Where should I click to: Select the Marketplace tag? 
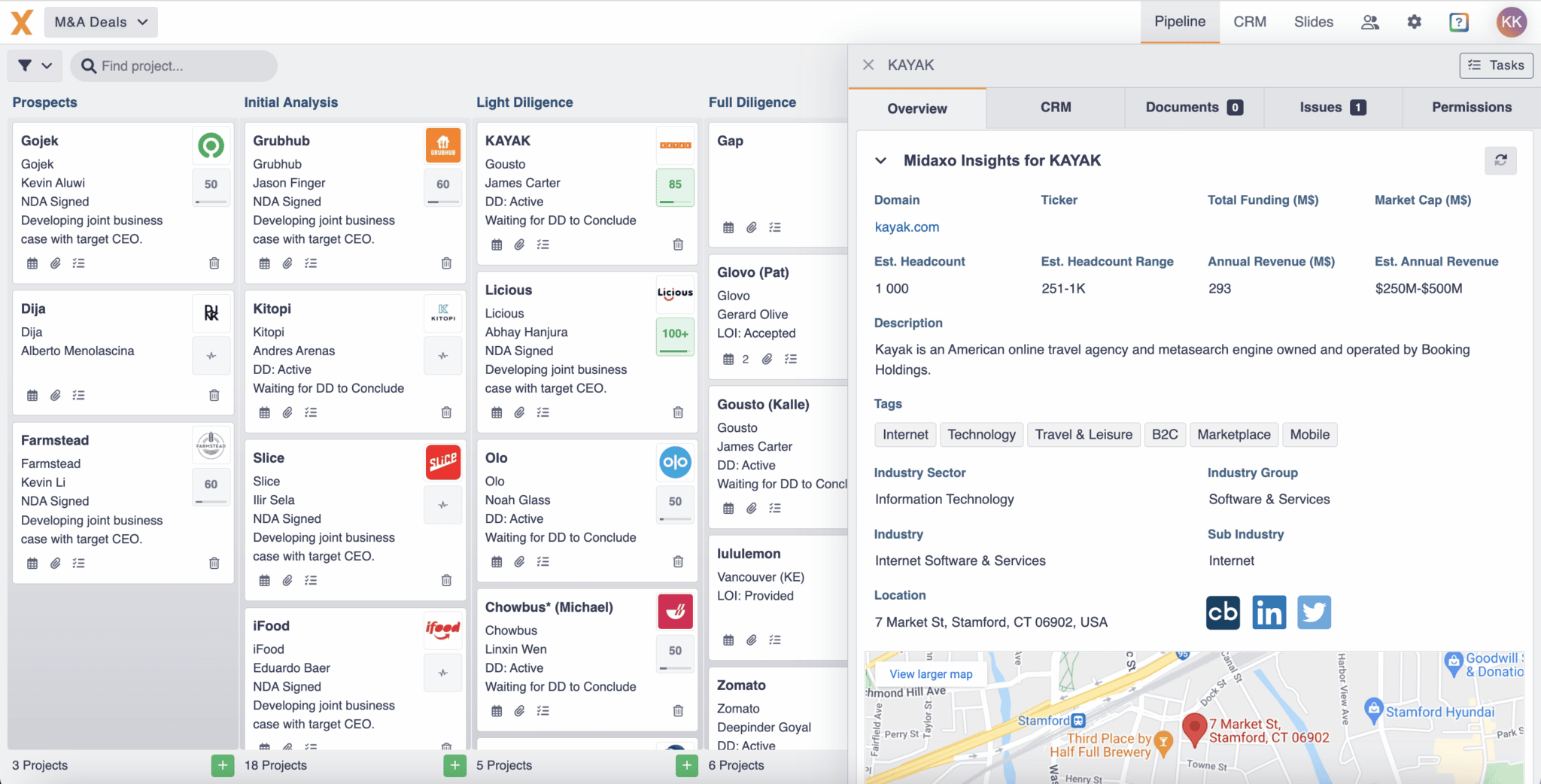(x=1234, y=434)
